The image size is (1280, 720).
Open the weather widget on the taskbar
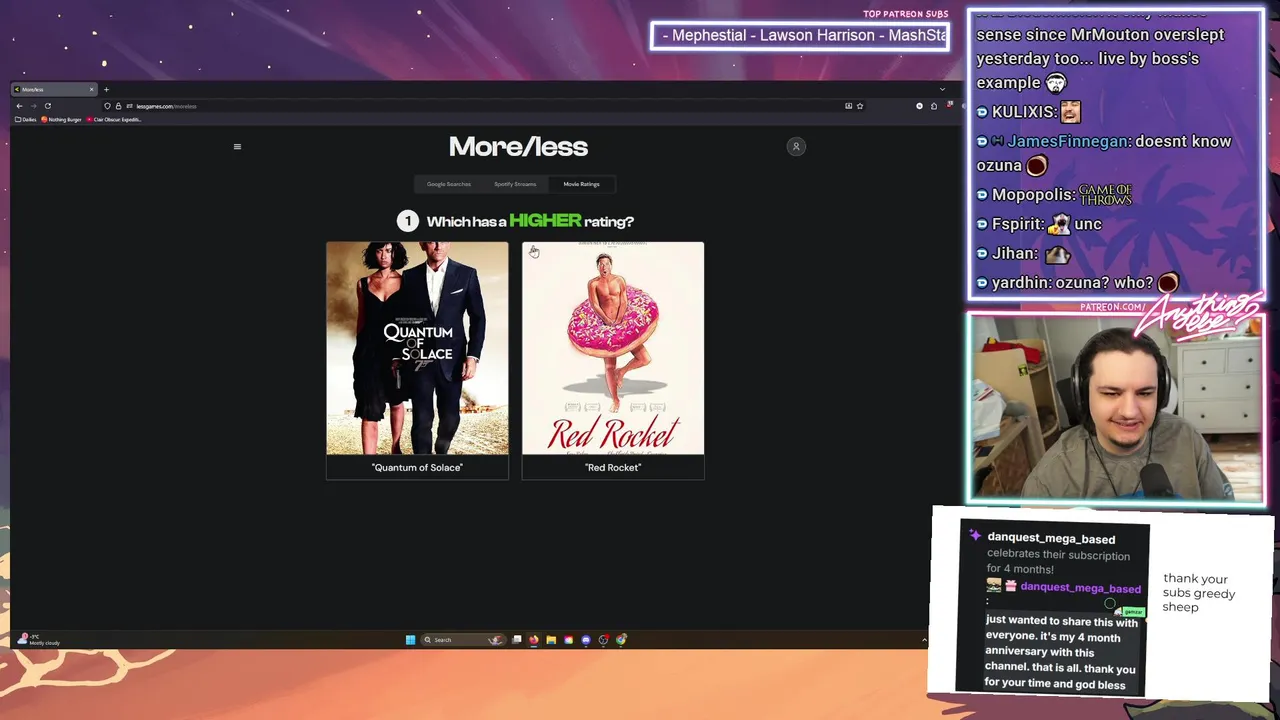pos(40,639)
